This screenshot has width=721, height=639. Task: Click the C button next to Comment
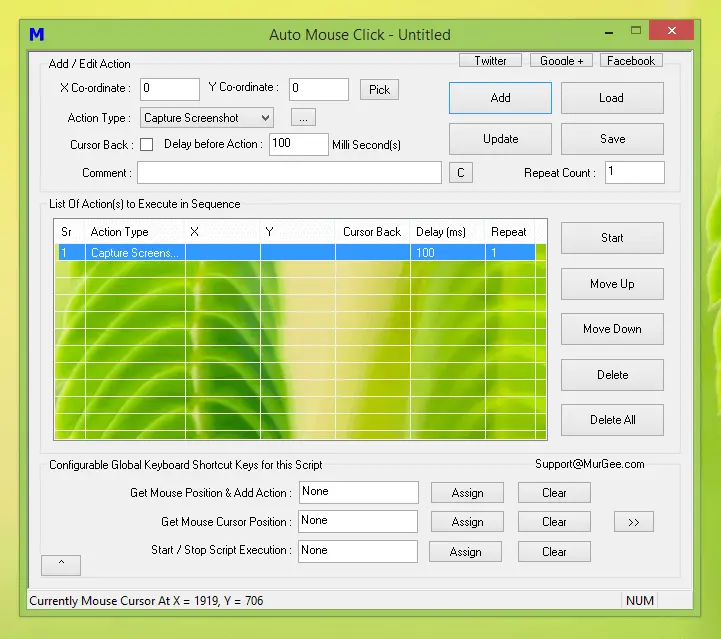tap(460, 173)
